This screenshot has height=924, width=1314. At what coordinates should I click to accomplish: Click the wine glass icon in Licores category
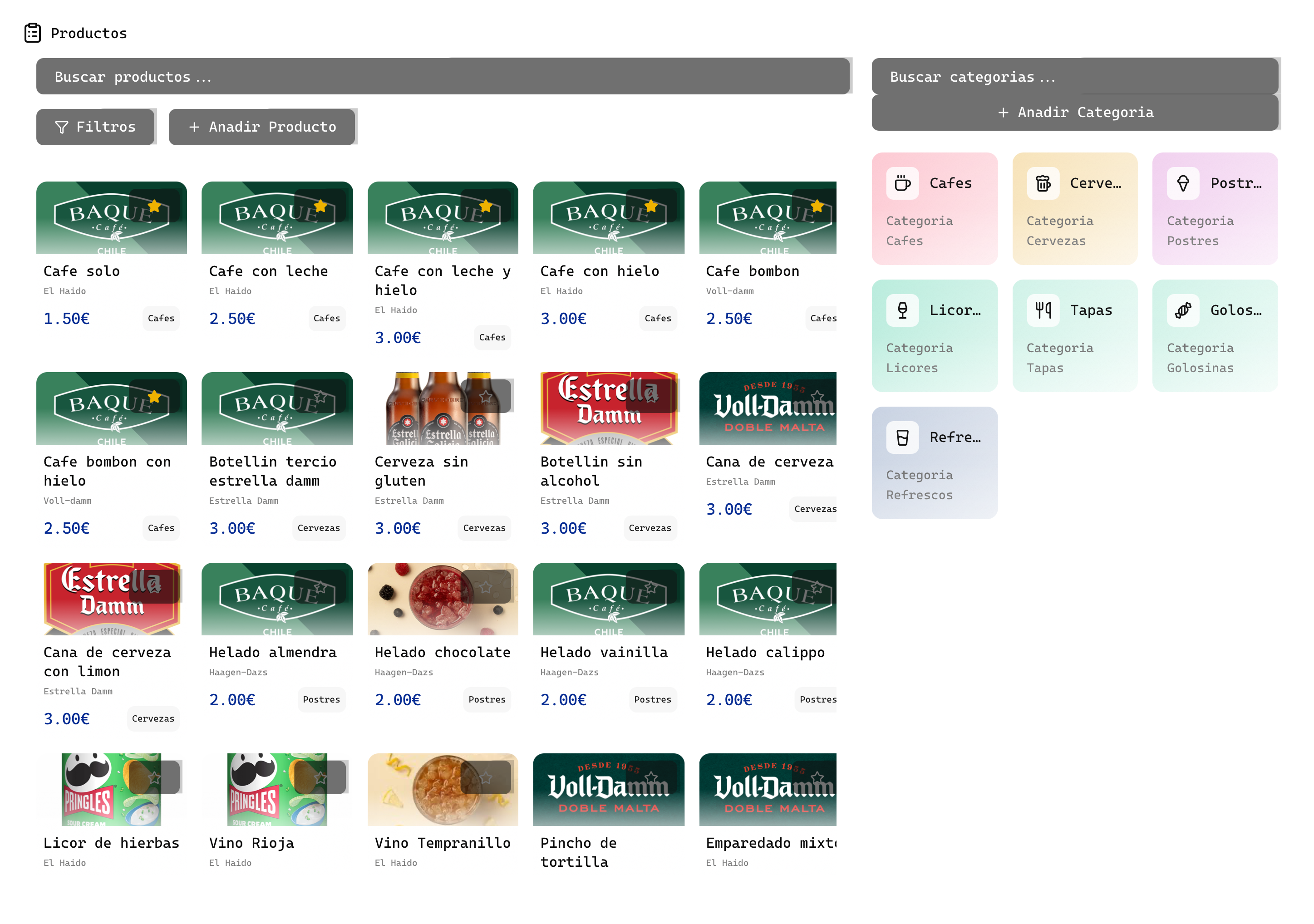tap(902, 310)
